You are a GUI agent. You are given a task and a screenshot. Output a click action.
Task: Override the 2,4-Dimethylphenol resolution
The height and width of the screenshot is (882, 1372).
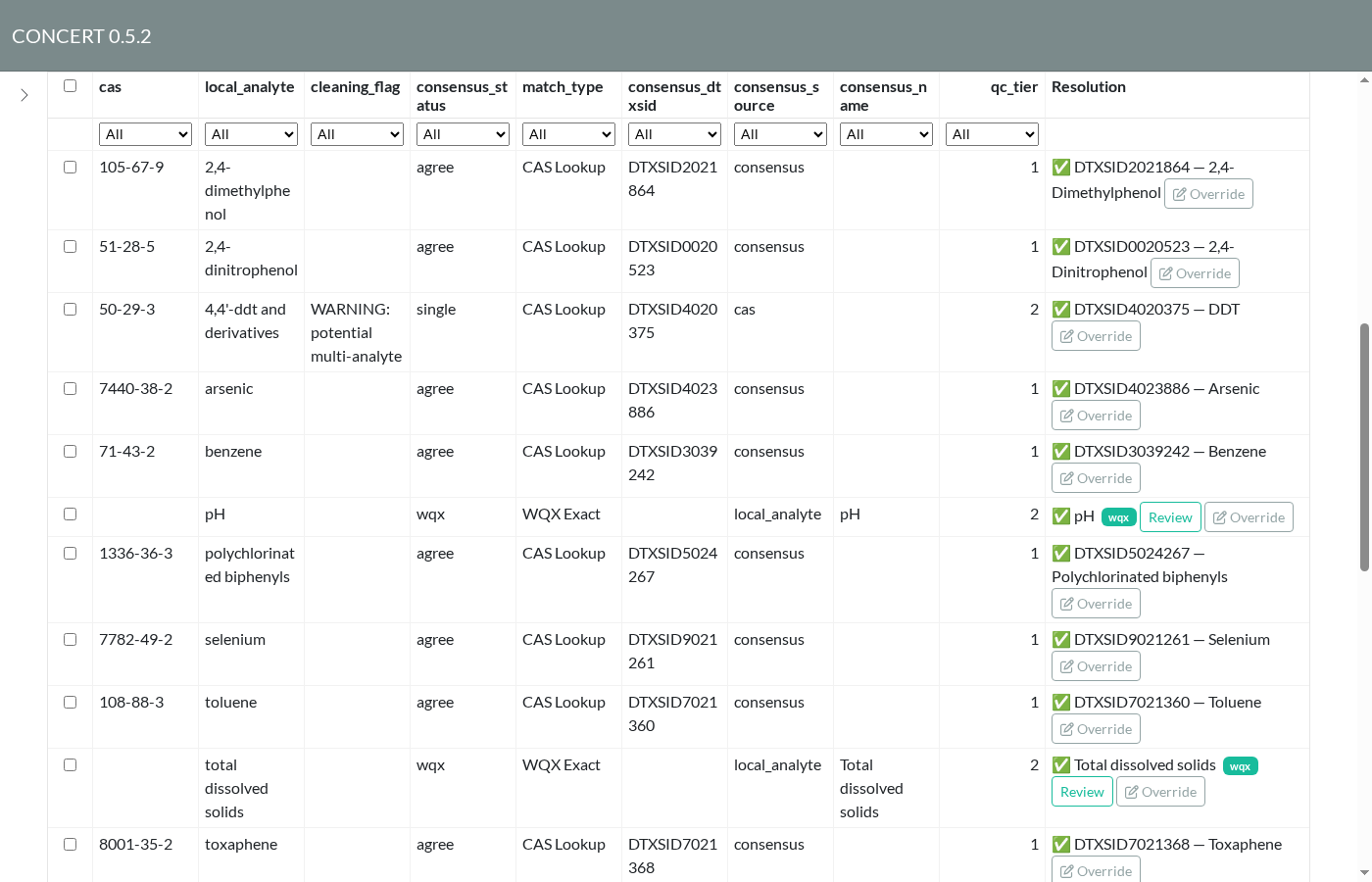[x=1208, y=194]
